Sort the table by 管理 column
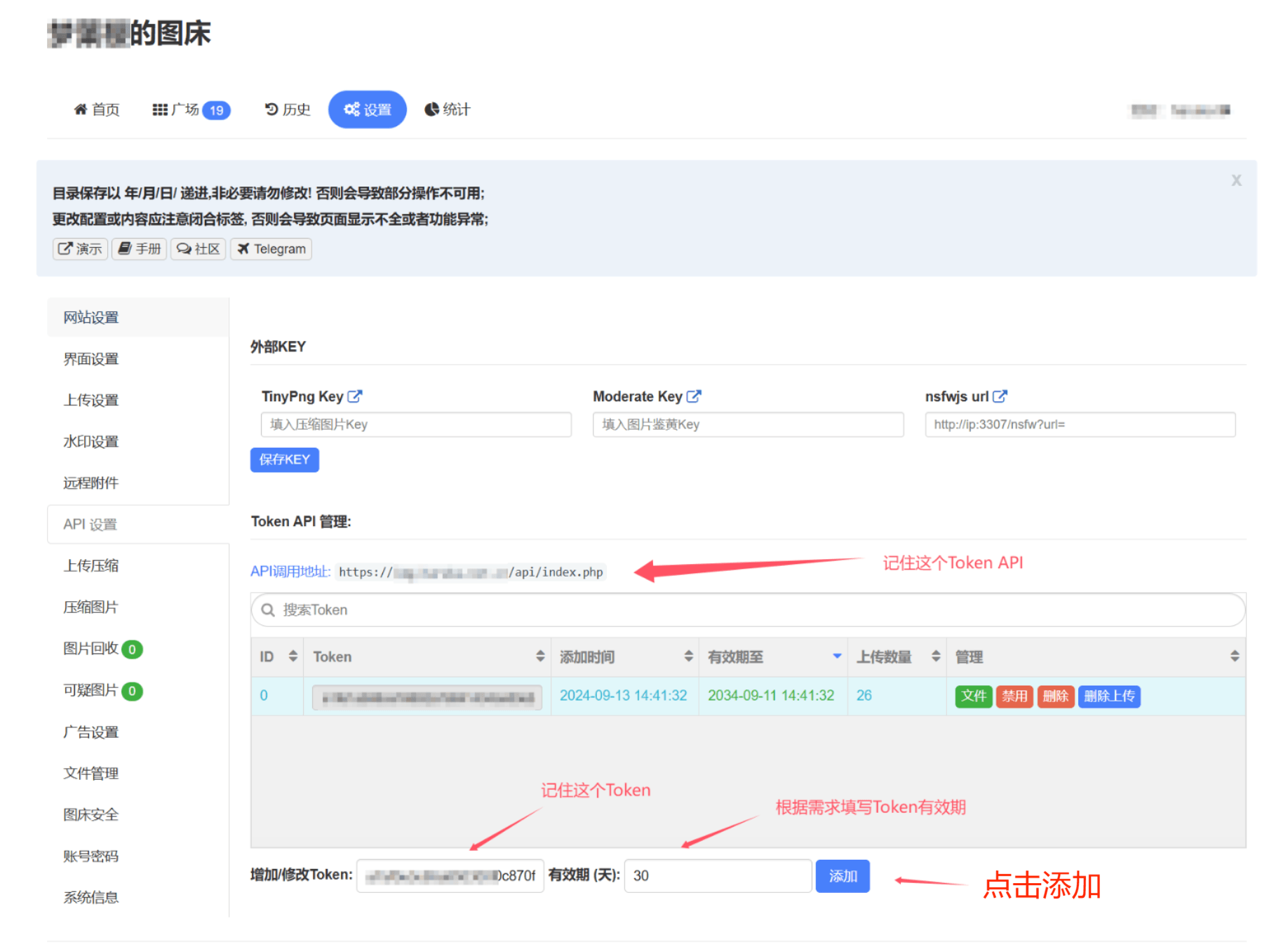1288x949 pixels. pos(1096,657)
